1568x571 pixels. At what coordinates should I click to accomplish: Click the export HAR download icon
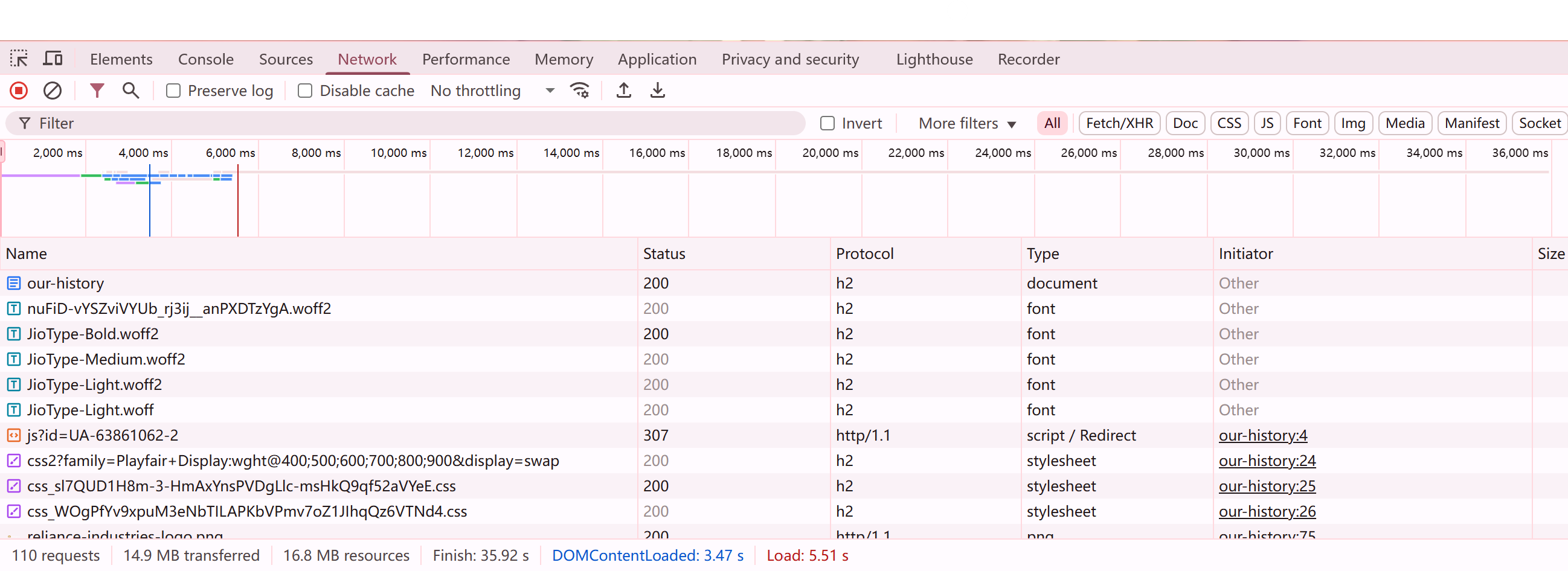point(657,91)
